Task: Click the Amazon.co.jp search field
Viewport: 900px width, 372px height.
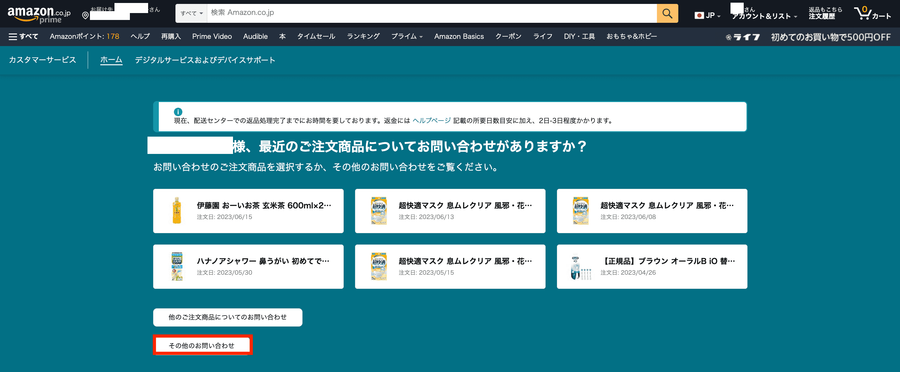Action: [x=432, y=14]
